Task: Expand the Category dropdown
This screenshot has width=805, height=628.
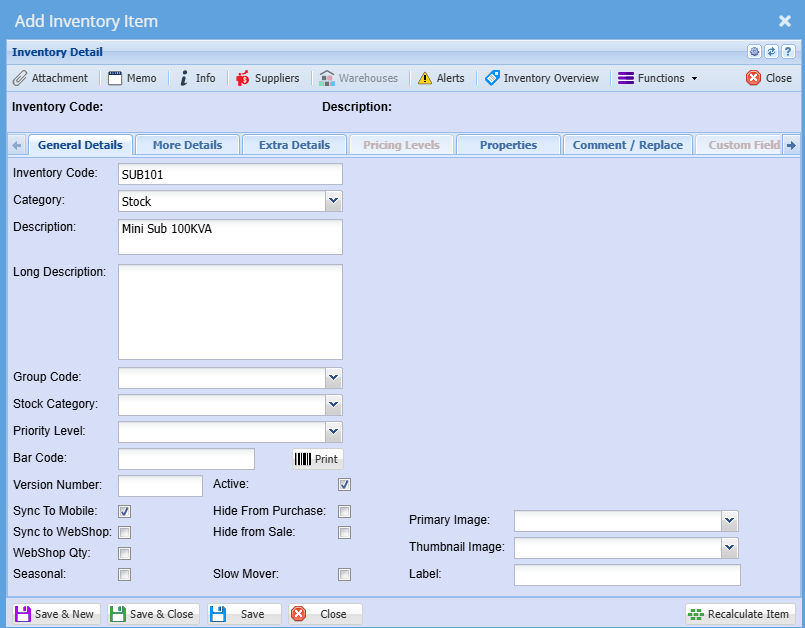Action: pyautogui.click(x=333, y=202)
